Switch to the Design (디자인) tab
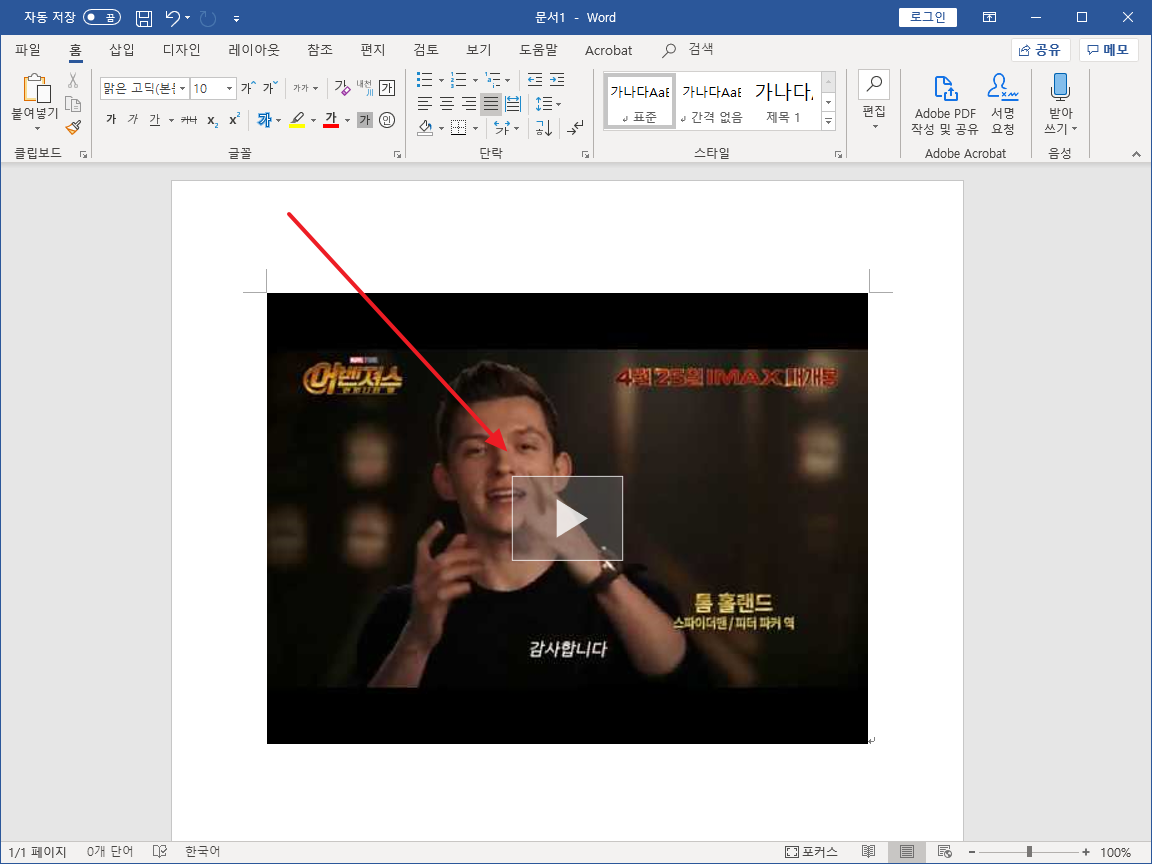This screenshot has width=1152, height=864. (181, 50)
